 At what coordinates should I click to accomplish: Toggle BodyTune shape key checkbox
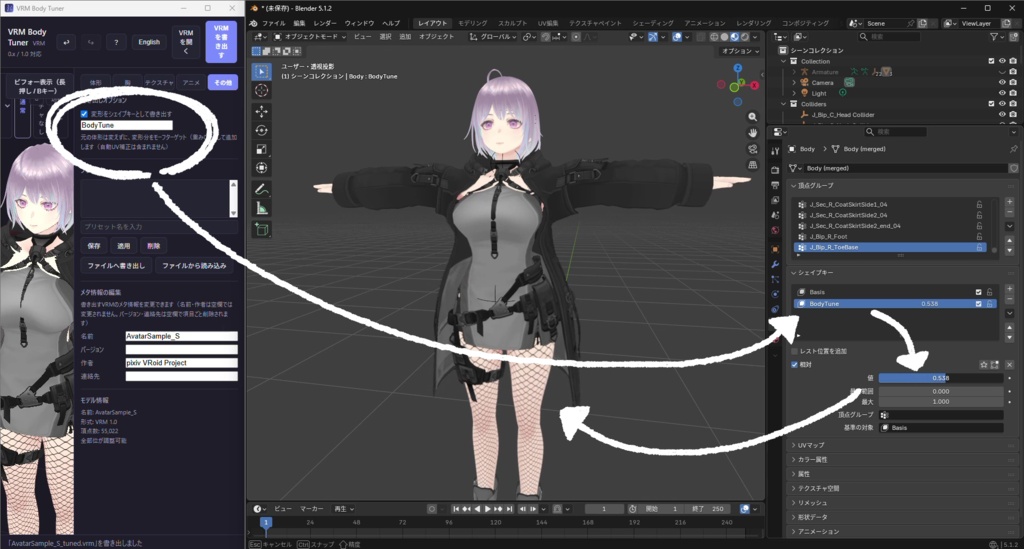978,304
